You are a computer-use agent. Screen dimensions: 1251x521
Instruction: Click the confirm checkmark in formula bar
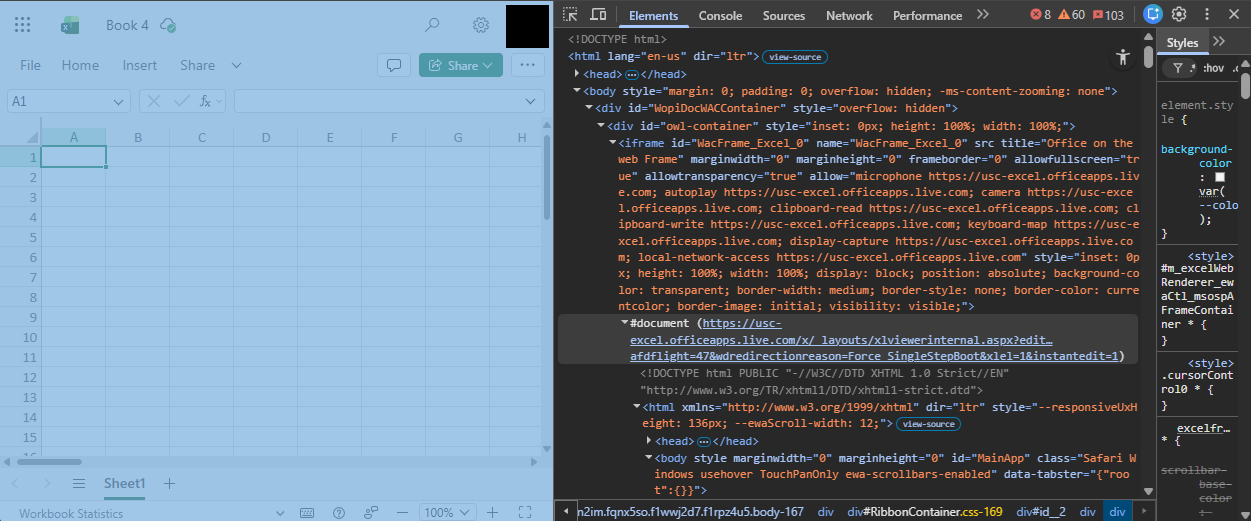(181, 101)
